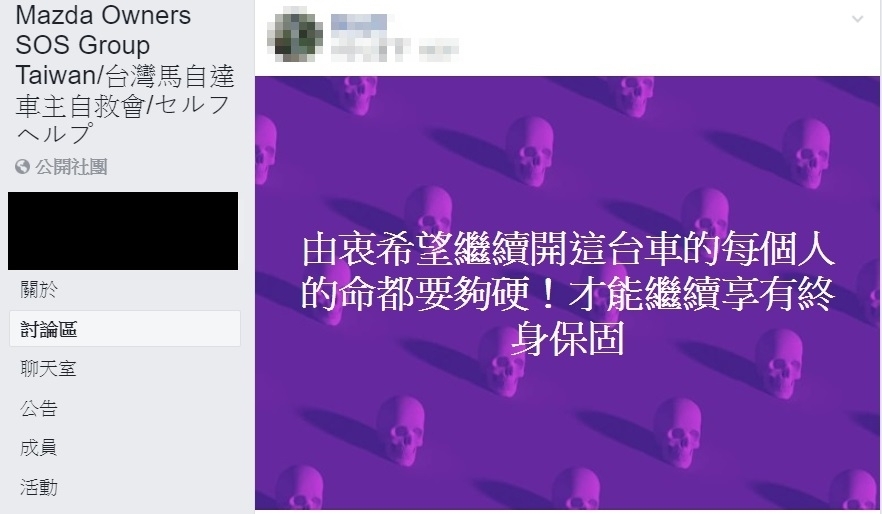Screen dimensions: 882x514
Task: Click the 公開社團 privacy label
Action: tap(71, 167)
